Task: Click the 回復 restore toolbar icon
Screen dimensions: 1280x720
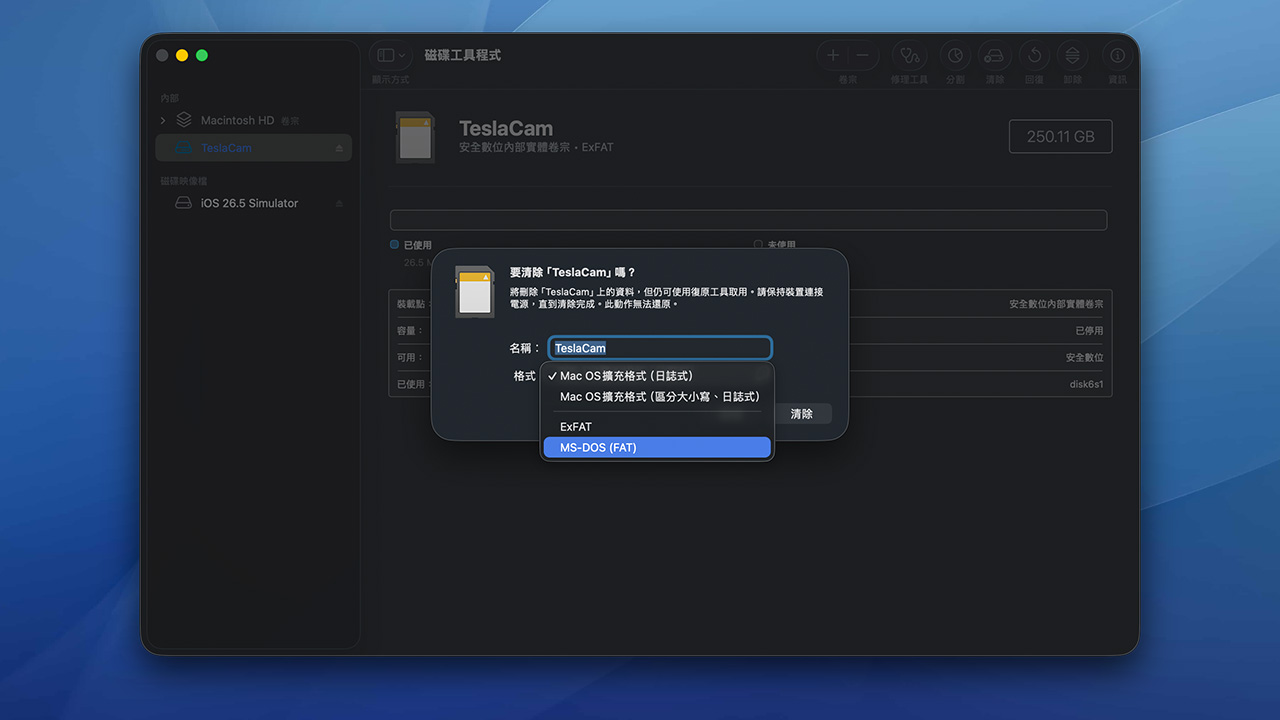Action: click(x=1034, y=56)
